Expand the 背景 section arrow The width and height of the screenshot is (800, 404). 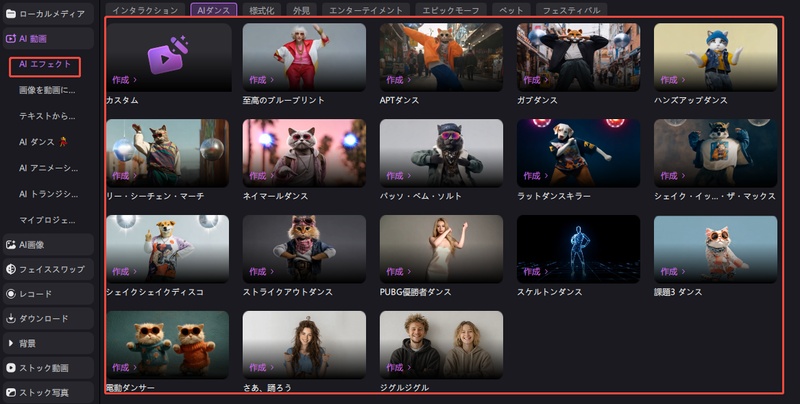pyautogui.click(x=11, y=343)
